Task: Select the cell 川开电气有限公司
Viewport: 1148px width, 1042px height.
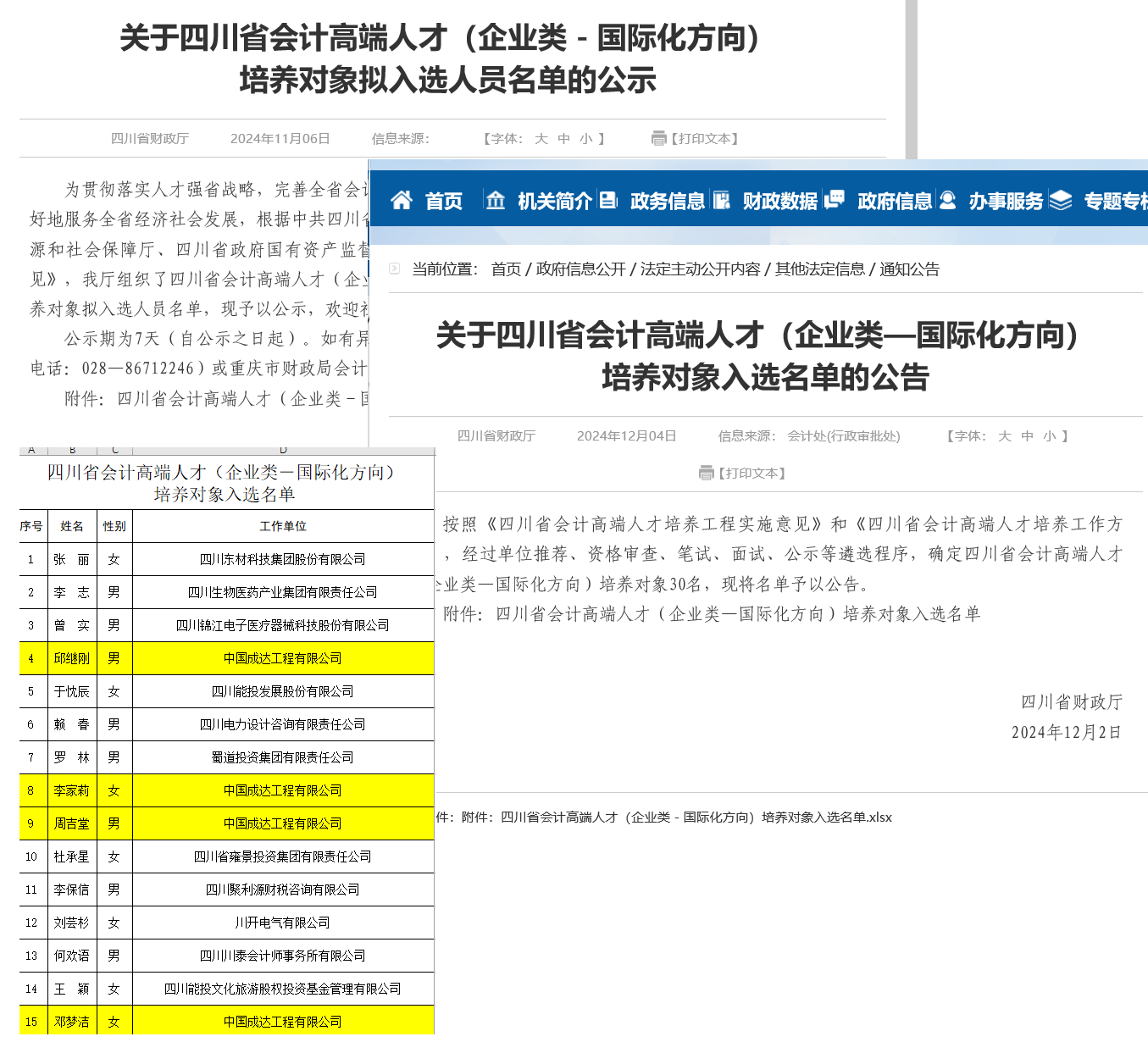Action: pyautogui.click(x=283, y=923)
